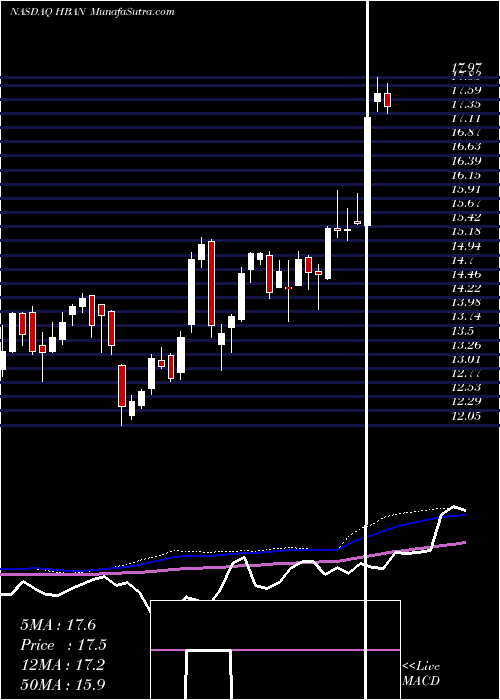Click the 16.15 price axis label
The width and height of the screenshot is (500, 700).
click(466, 175)
